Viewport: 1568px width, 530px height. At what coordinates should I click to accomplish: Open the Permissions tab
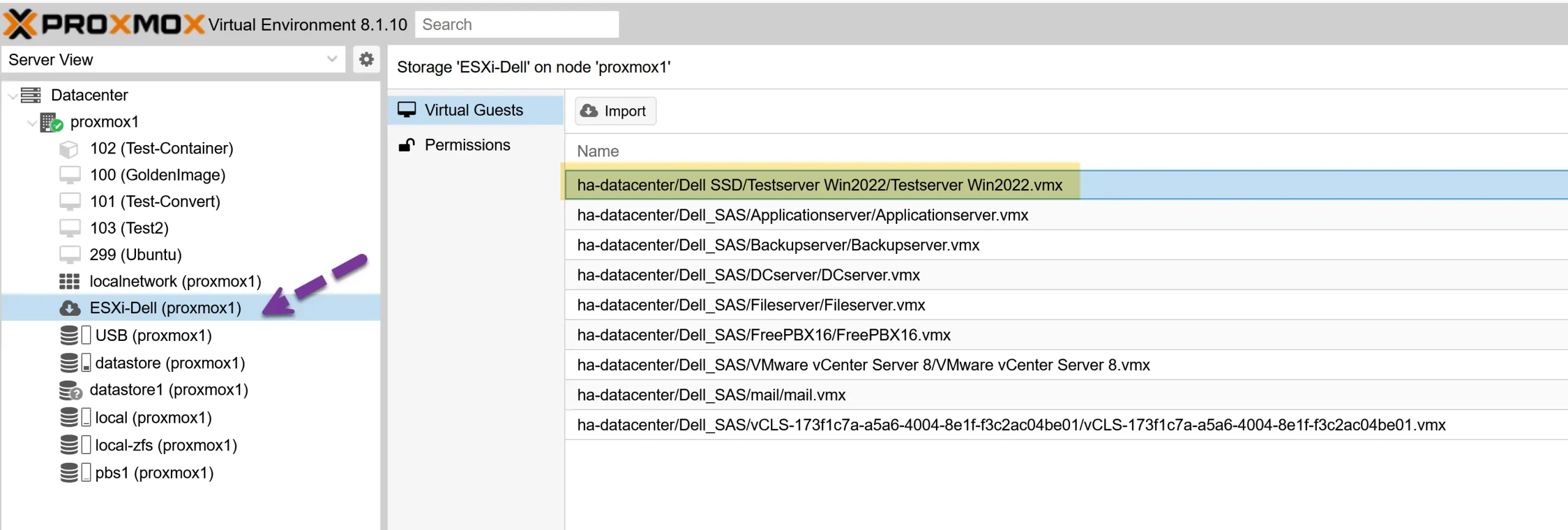pyautogui.click(x=475, y=145)
